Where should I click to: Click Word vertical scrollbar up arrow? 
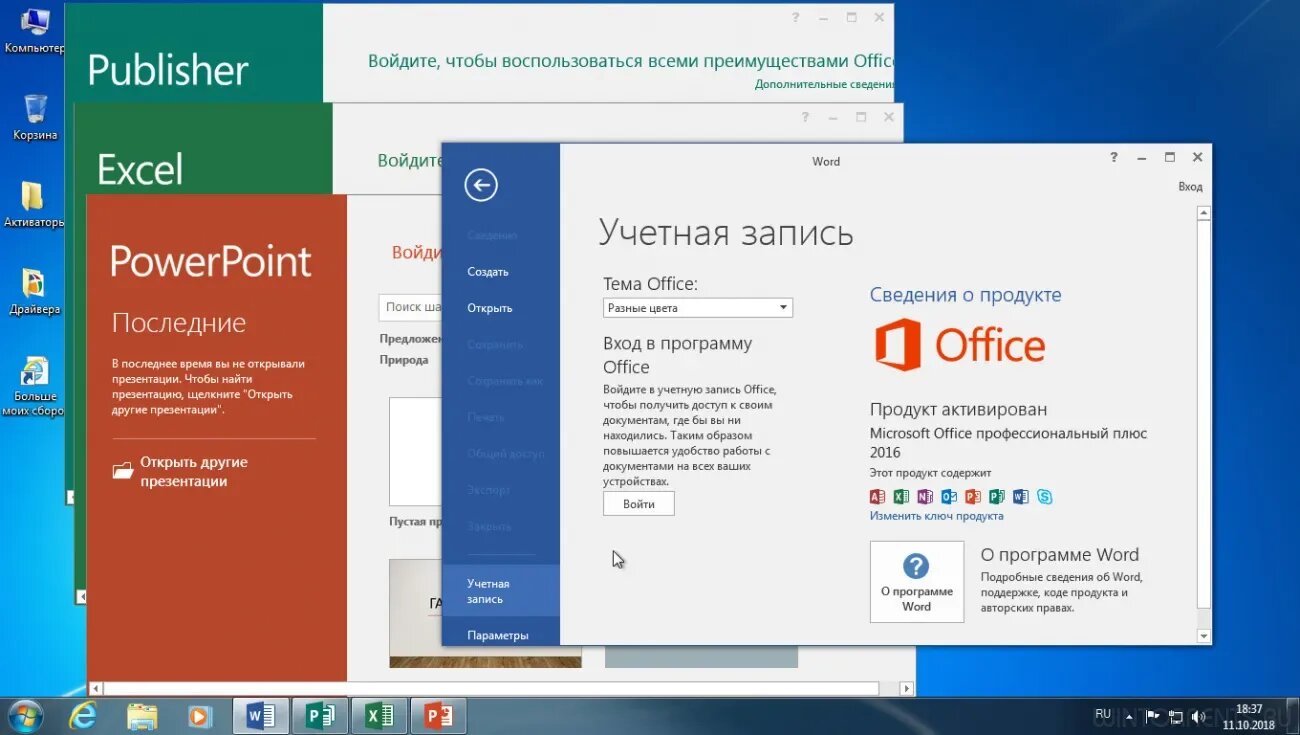pos(1204,213)
